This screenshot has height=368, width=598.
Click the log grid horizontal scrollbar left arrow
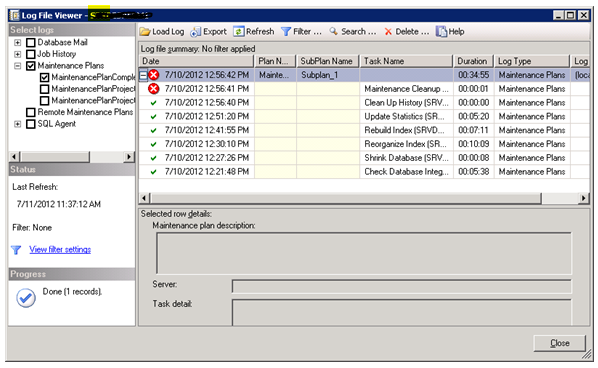coord(144,198)
